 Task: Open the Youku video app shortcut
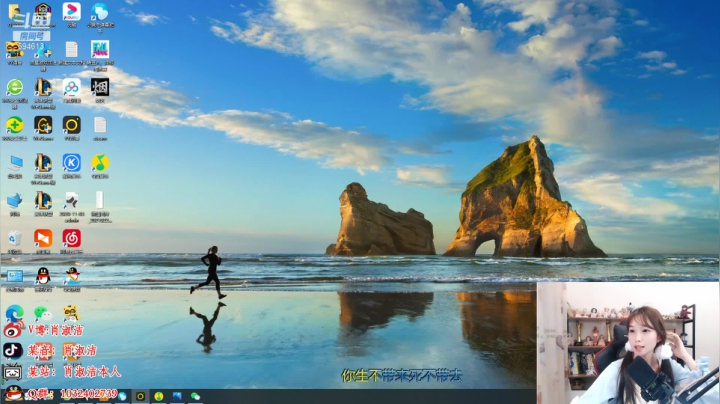(x=72, y=11)
